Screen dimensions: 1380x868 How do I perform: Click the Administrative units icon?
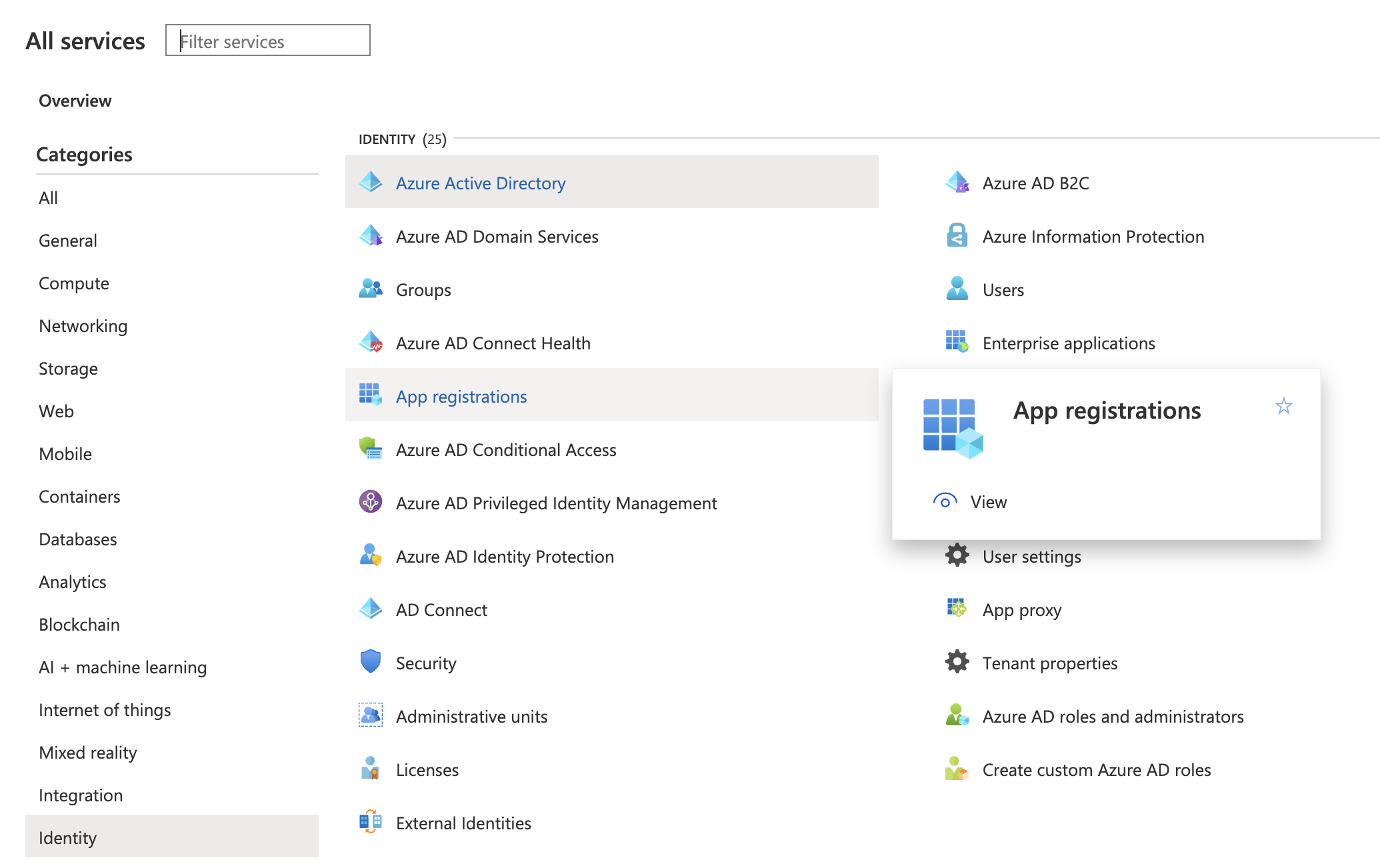click(x=371, y=715)
